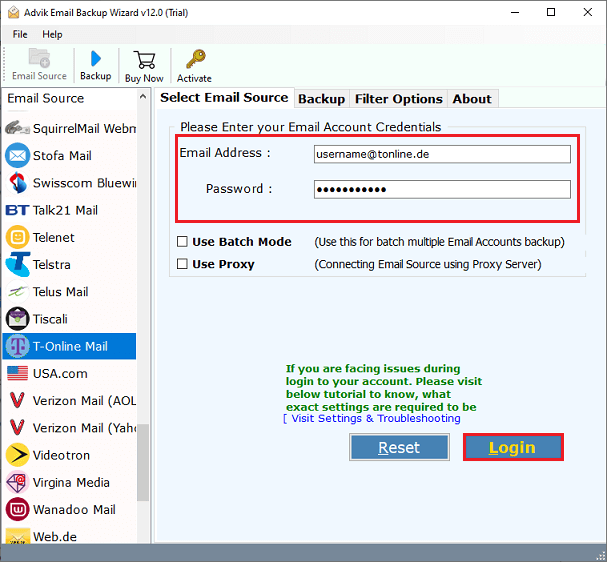Image resolution: width=607 pixels, height=562 pixels.
Task: Pick the Telenet smiley icon
Action: point(17,237)
